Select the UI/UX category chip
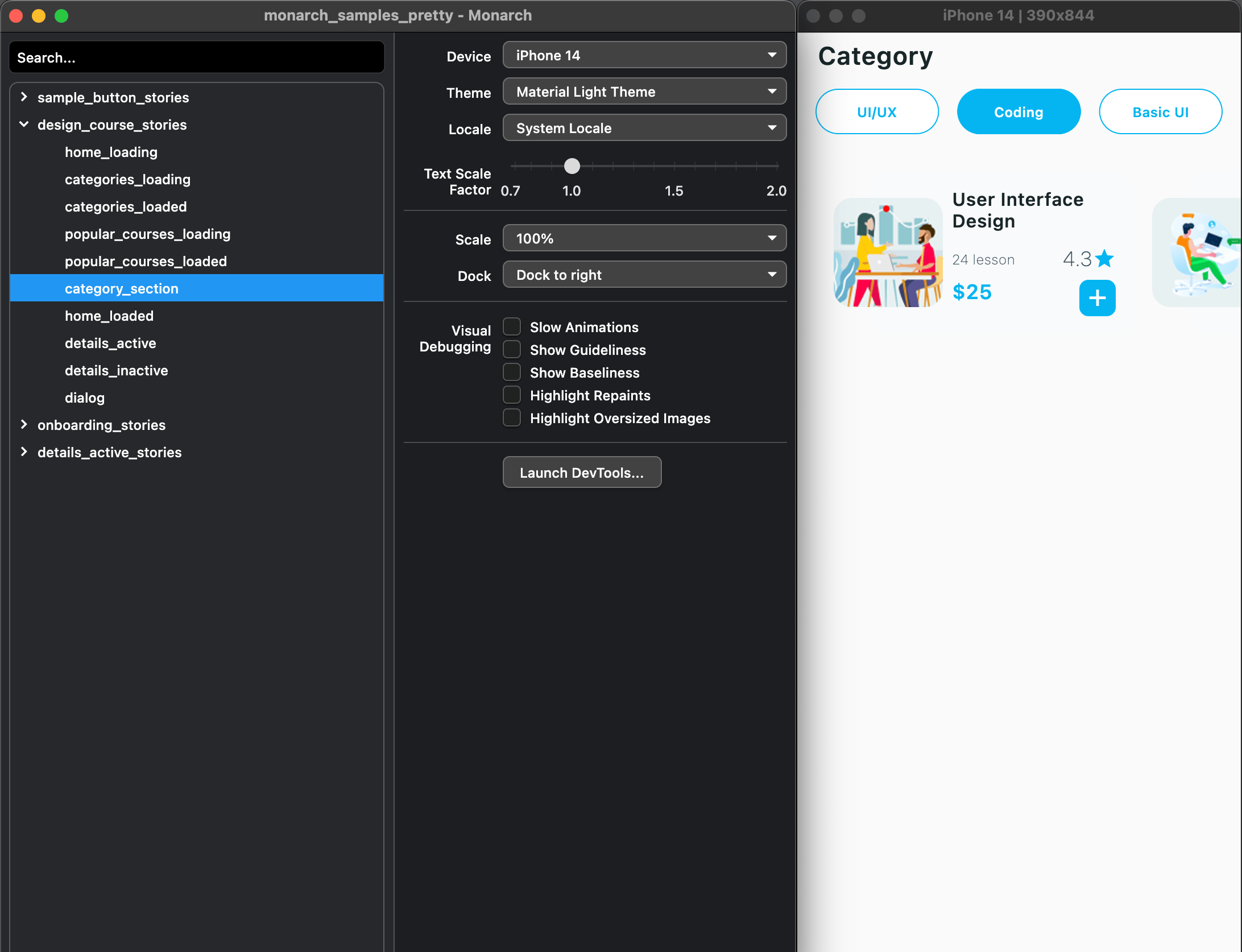Viewport: 1242px width, 952px height. click(876, 112)
